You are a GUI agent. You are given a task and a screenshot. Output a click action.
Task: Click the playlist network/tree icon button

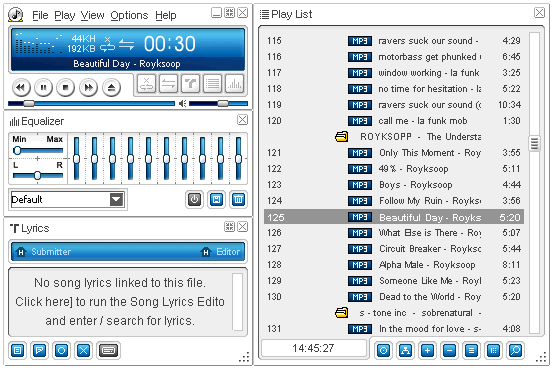405,351
